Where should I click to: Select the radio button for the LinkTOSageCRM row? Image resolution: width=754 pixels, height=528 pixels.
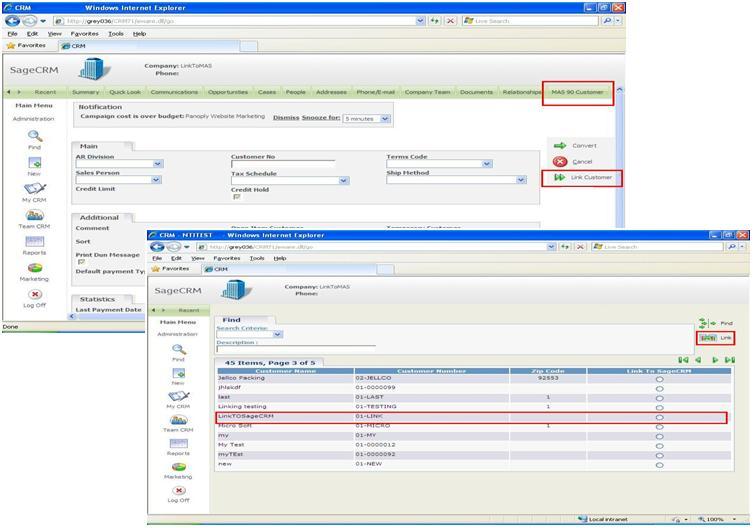tap(659, 416)
